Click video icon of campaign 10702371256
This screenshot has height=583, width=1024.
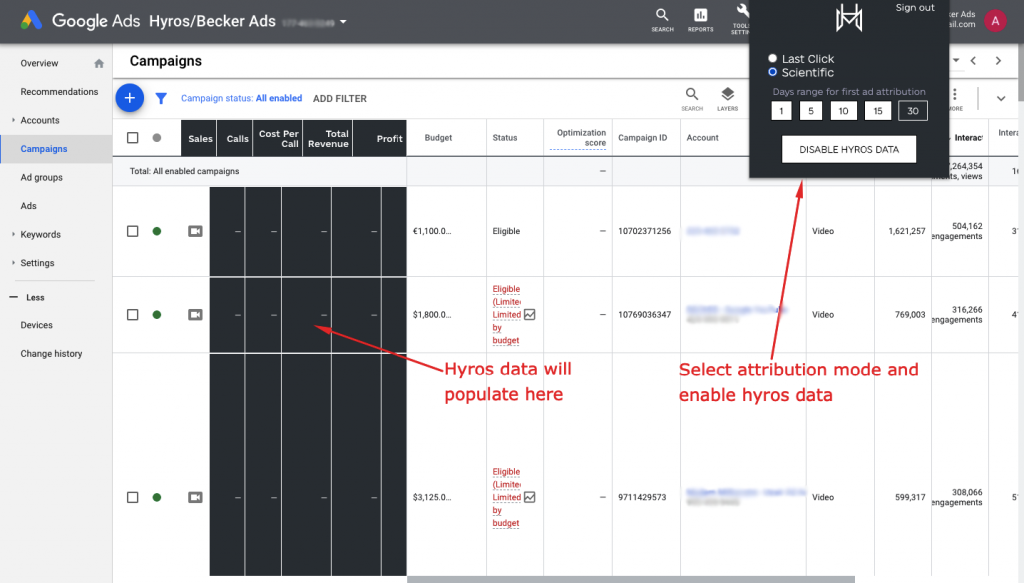coord(195,231)
